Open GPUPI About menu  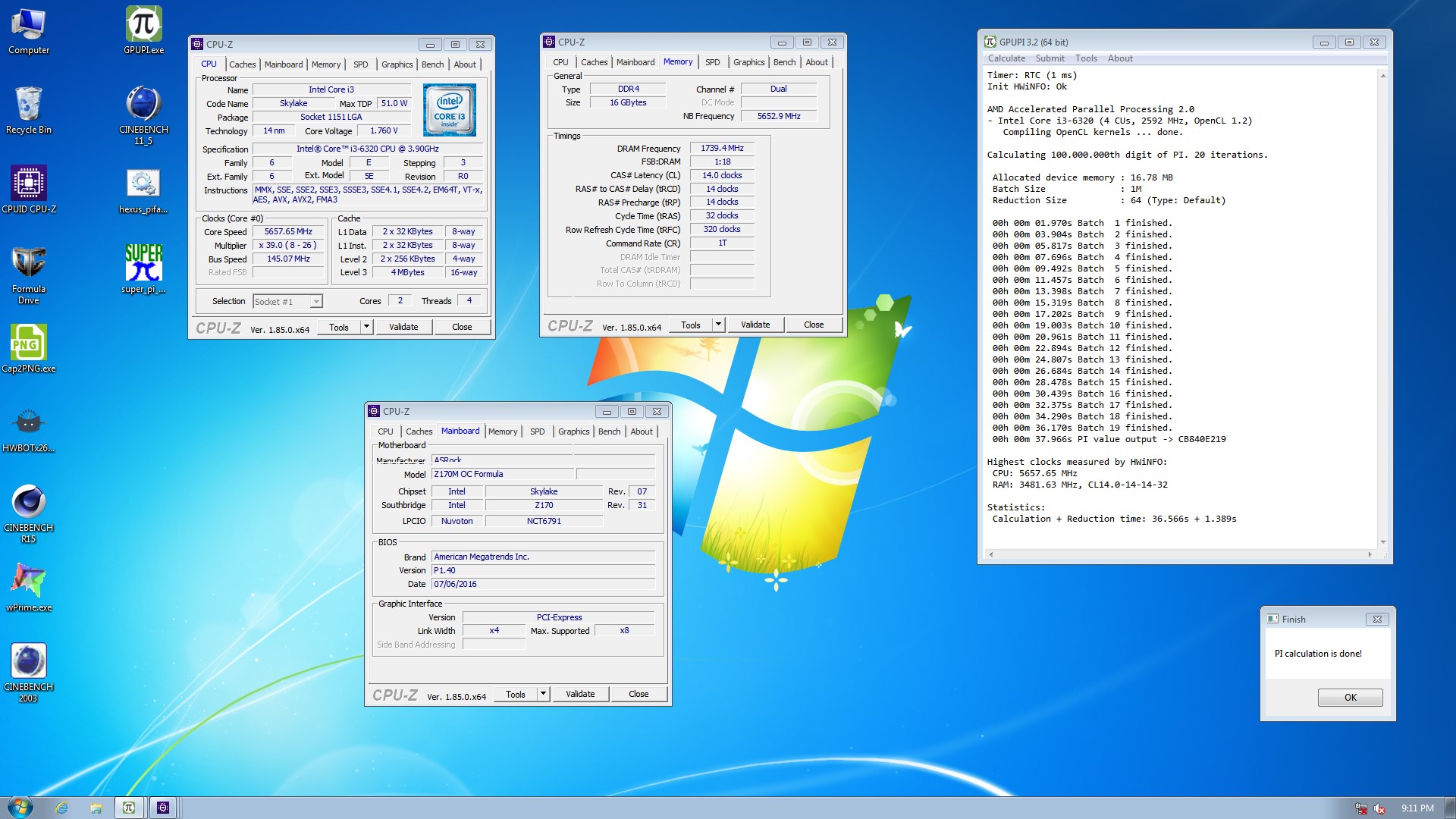1120,58
